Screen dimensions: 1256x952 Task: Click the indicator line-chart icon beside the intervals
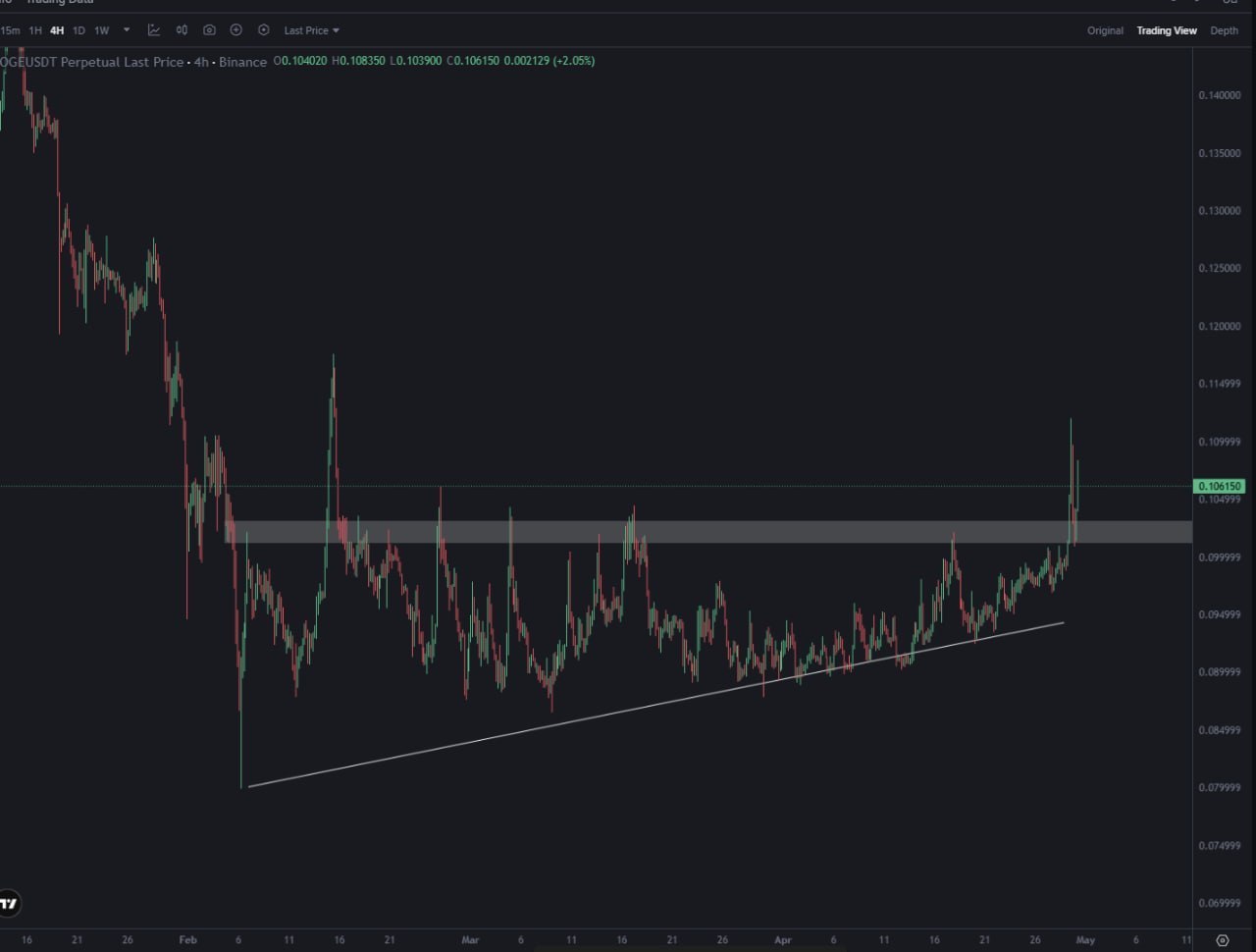(x=154, y=30)
